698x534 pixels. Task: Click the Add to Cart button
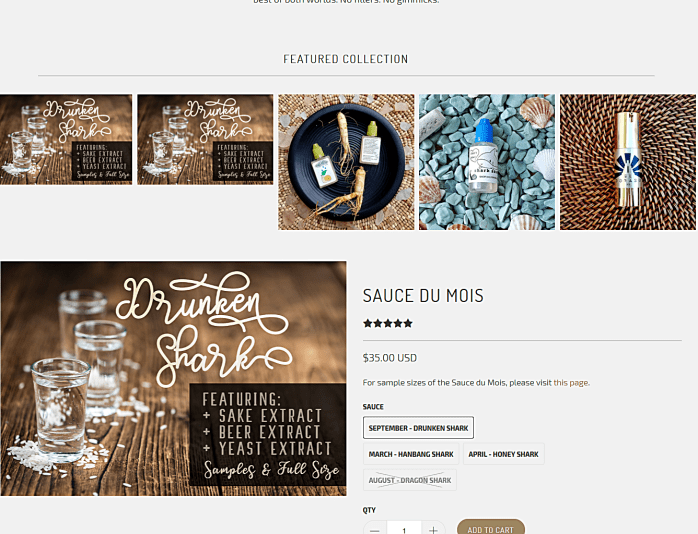tap(491, 528)
